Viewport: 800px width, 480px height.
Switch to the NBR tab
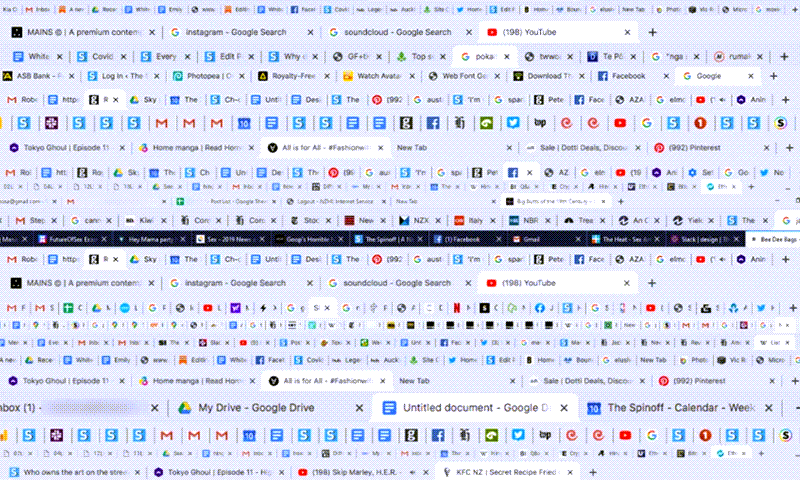click(530, 220)
